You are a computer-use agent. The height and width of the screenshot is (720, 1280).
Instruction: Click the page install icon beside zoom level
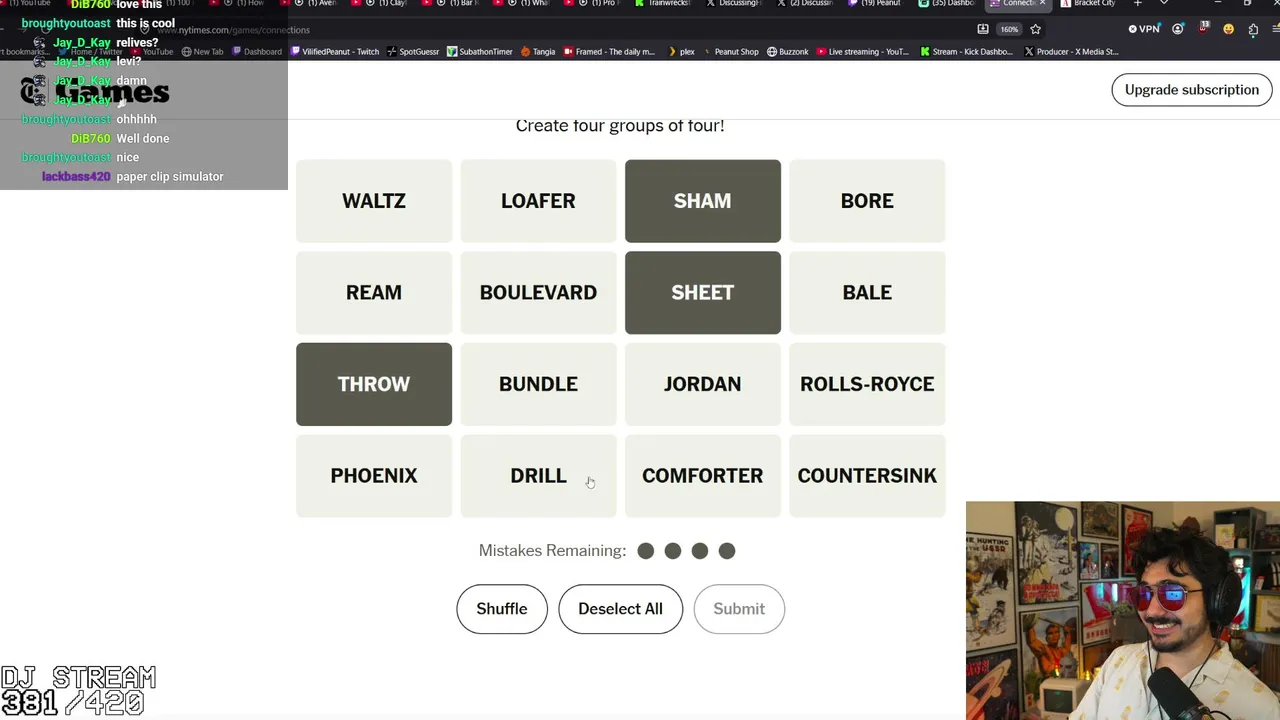[x=983, y=30]
